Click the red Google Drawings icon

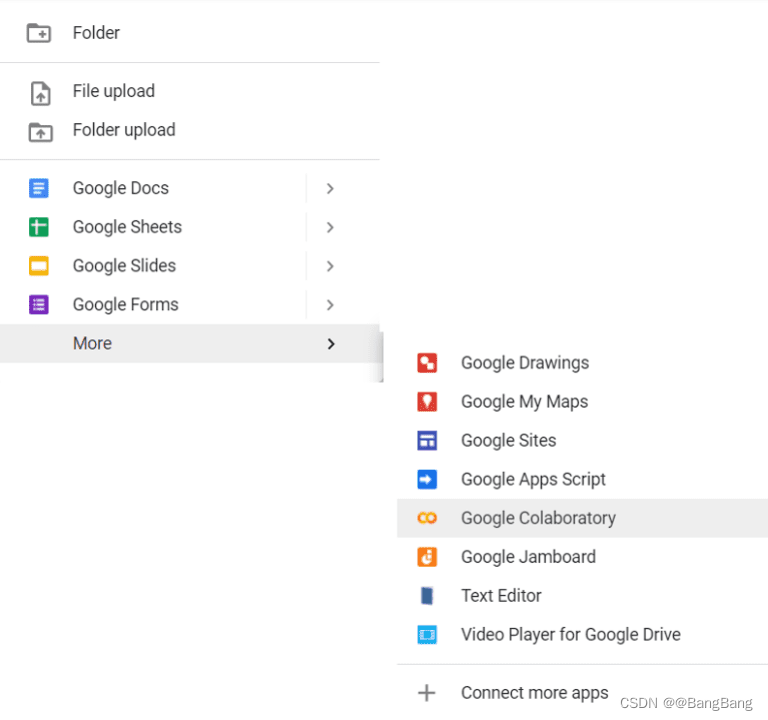click(427, 363)
